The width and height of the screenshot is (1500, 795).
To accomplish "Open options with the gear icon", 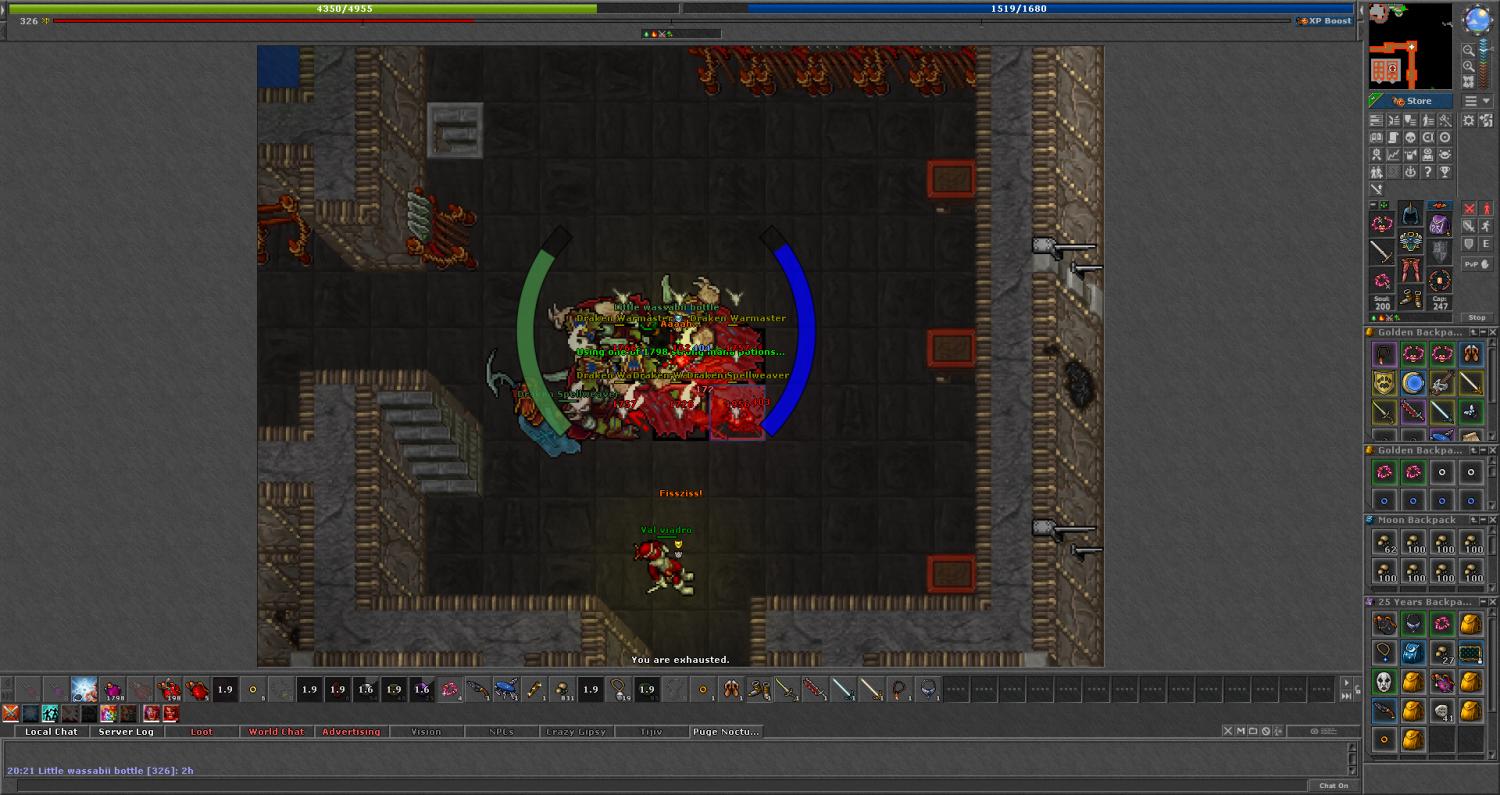I will pos(1468,121).
